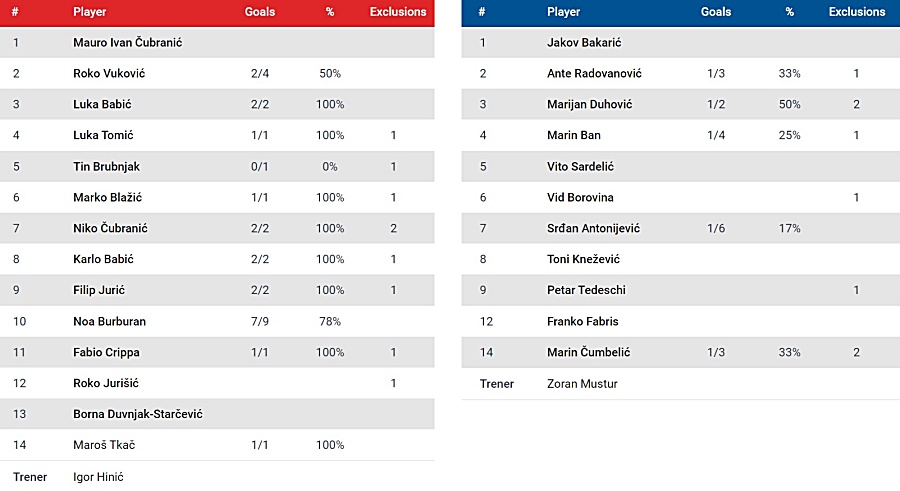Screen dimensions: 900x491
Task: Select Marin Čumbelić in blue team
Action: click(588, 352)
